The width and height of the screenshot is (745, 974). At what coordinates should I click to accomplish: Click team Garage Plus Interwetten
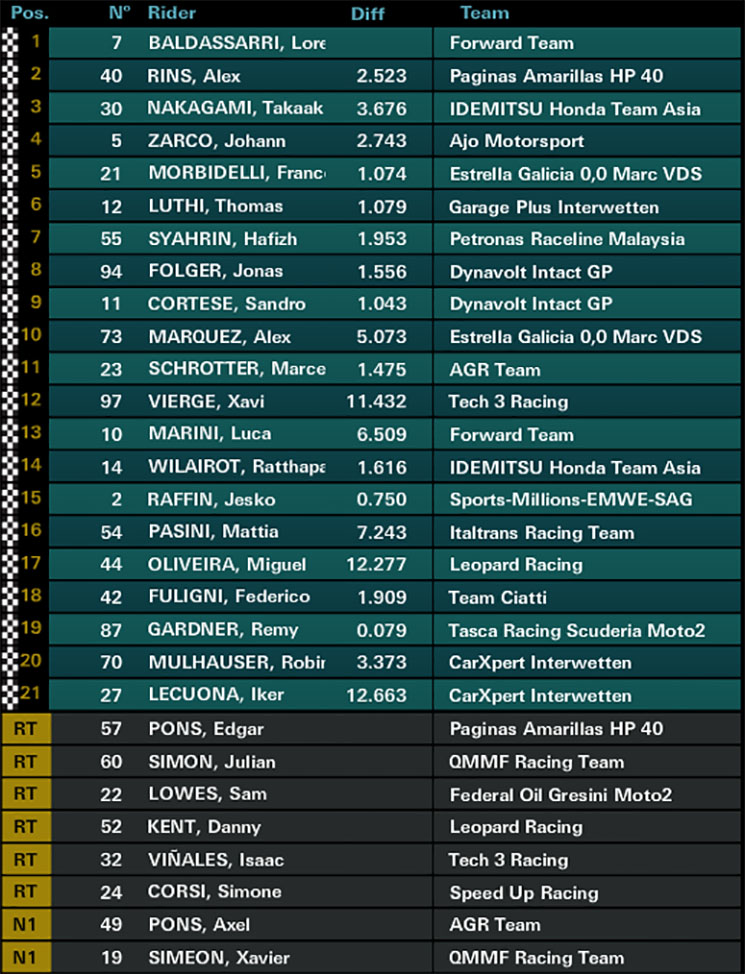pyautogui.click(x=554, y=207)
